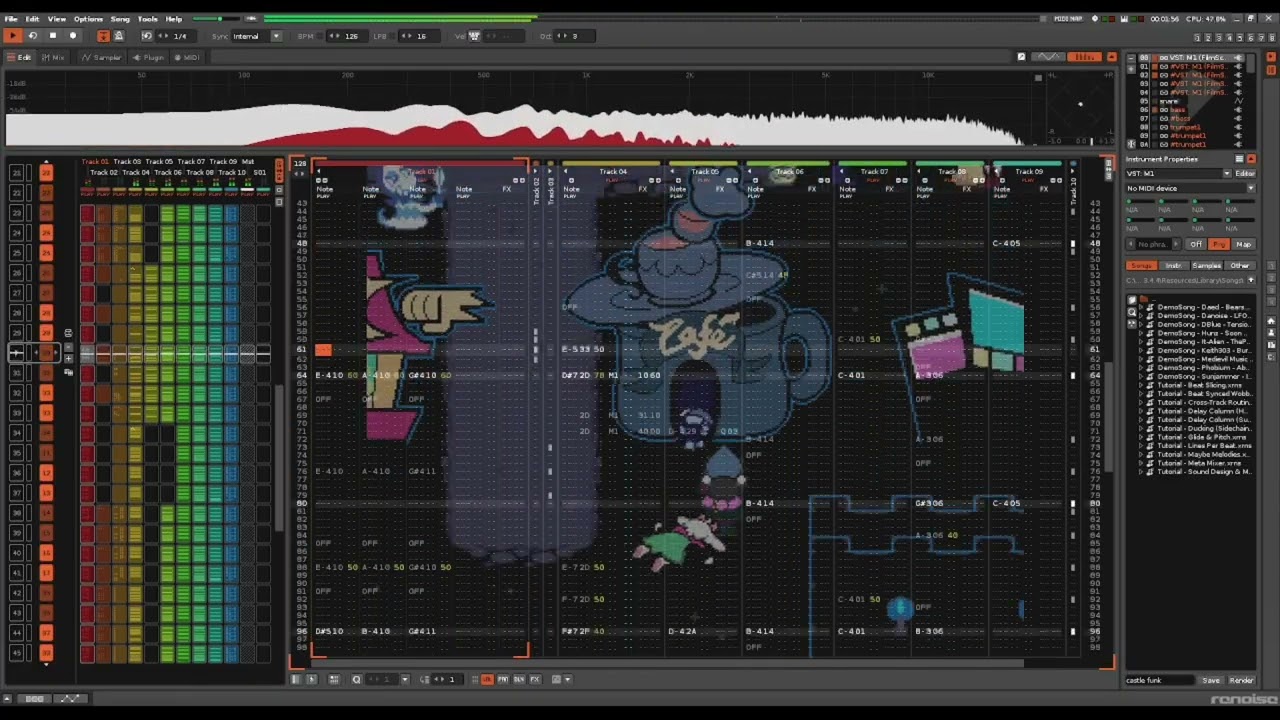
Task: Switch to the Plugin tab
Action: point(149,57)
